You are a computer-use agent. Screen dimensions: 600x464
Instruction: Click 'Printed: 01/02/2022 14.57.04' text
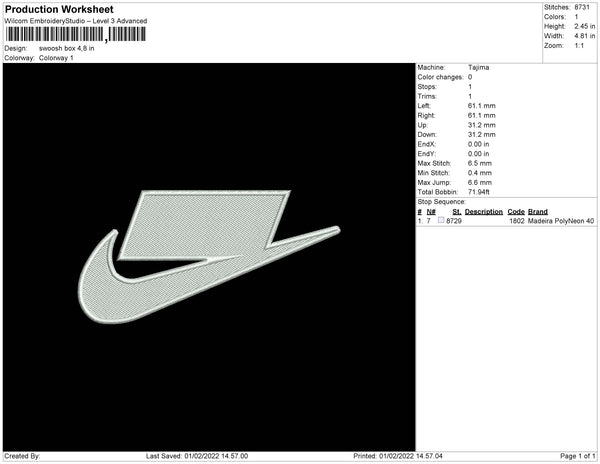398,456
